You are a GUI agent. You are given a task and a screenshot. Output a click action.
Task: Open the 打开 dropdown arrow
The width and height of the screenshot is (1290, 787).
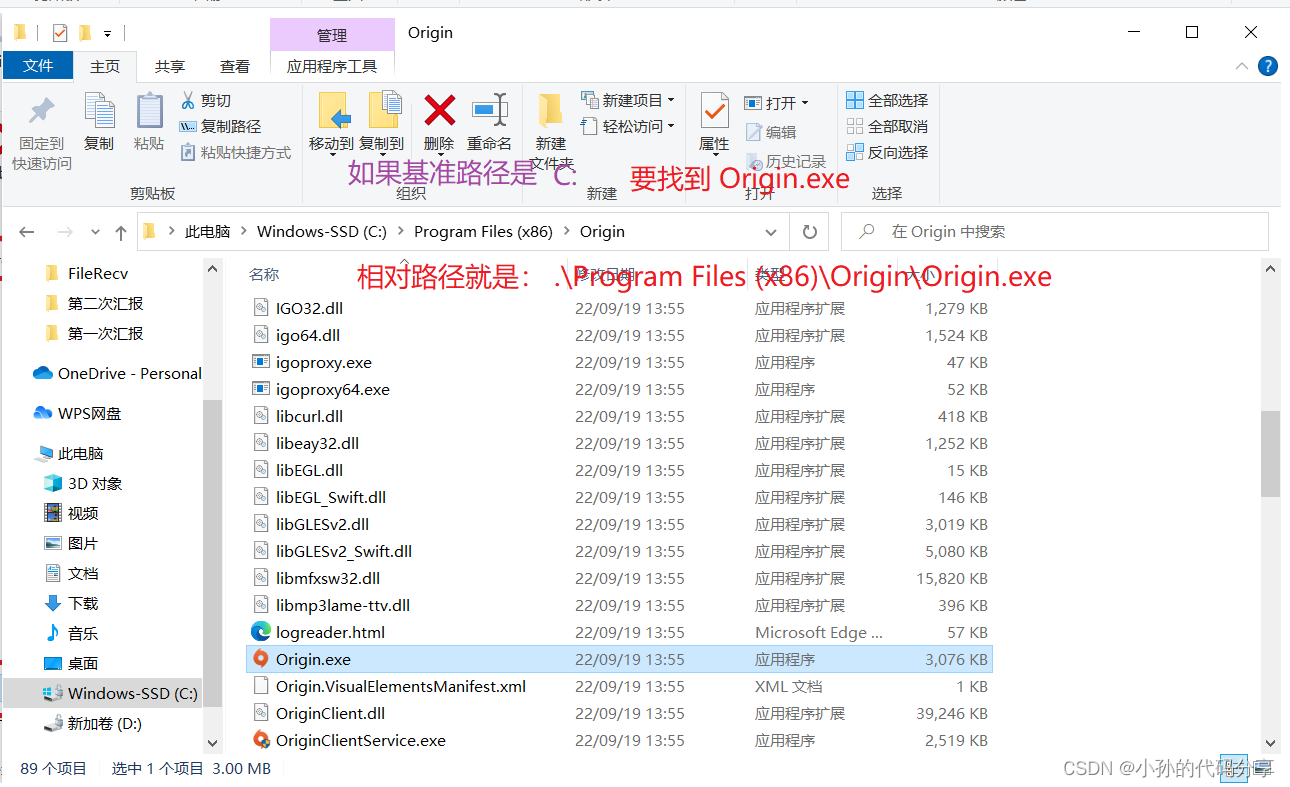tap(805, 102)
